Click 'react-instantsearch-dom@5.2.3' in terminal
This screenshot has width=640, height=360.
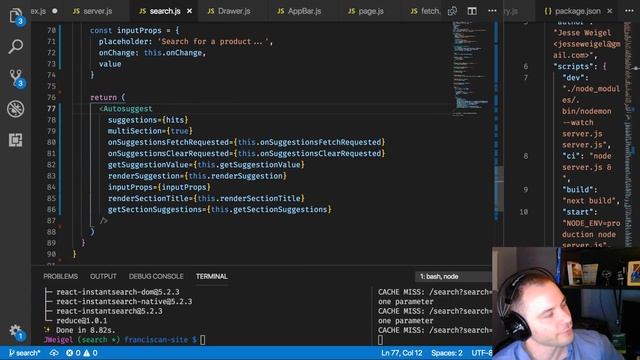[x=118, y=292]
